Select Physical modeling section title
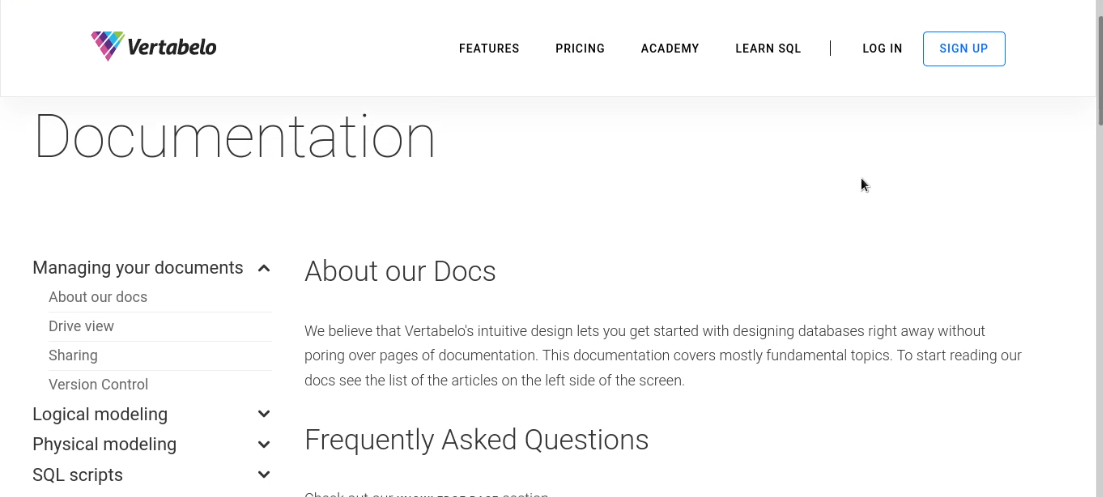1103x497 pixels. (x=104, y=444)
